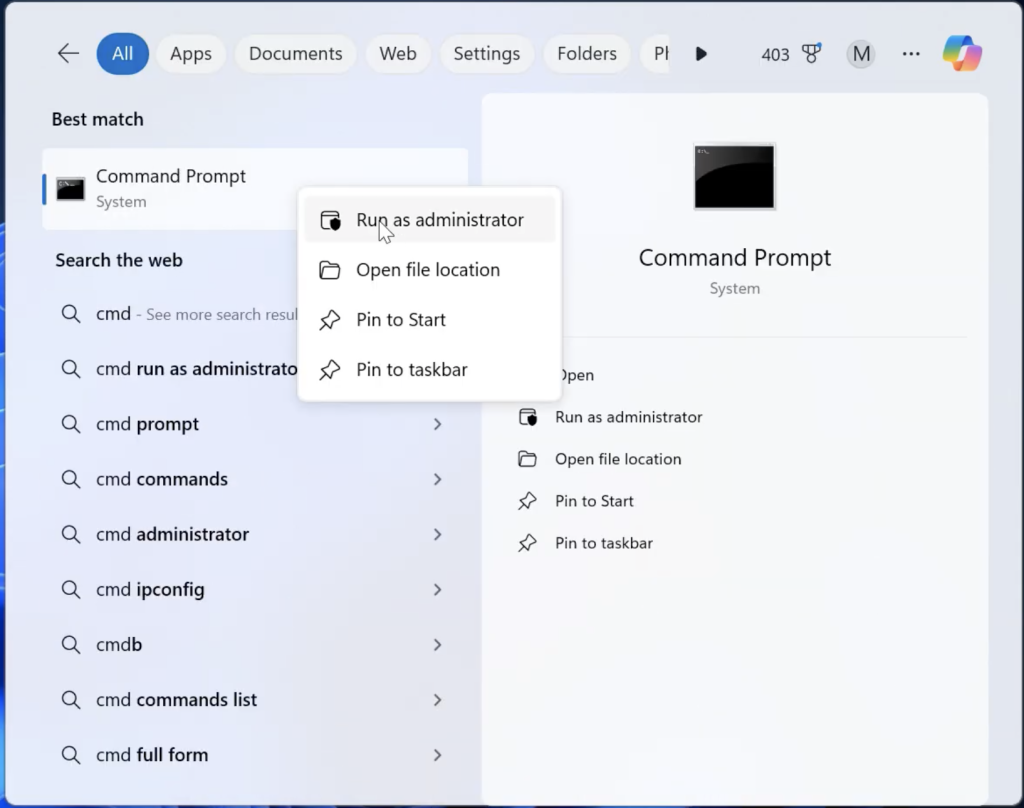Select the search icon next to cmd ipconfig

71,589
